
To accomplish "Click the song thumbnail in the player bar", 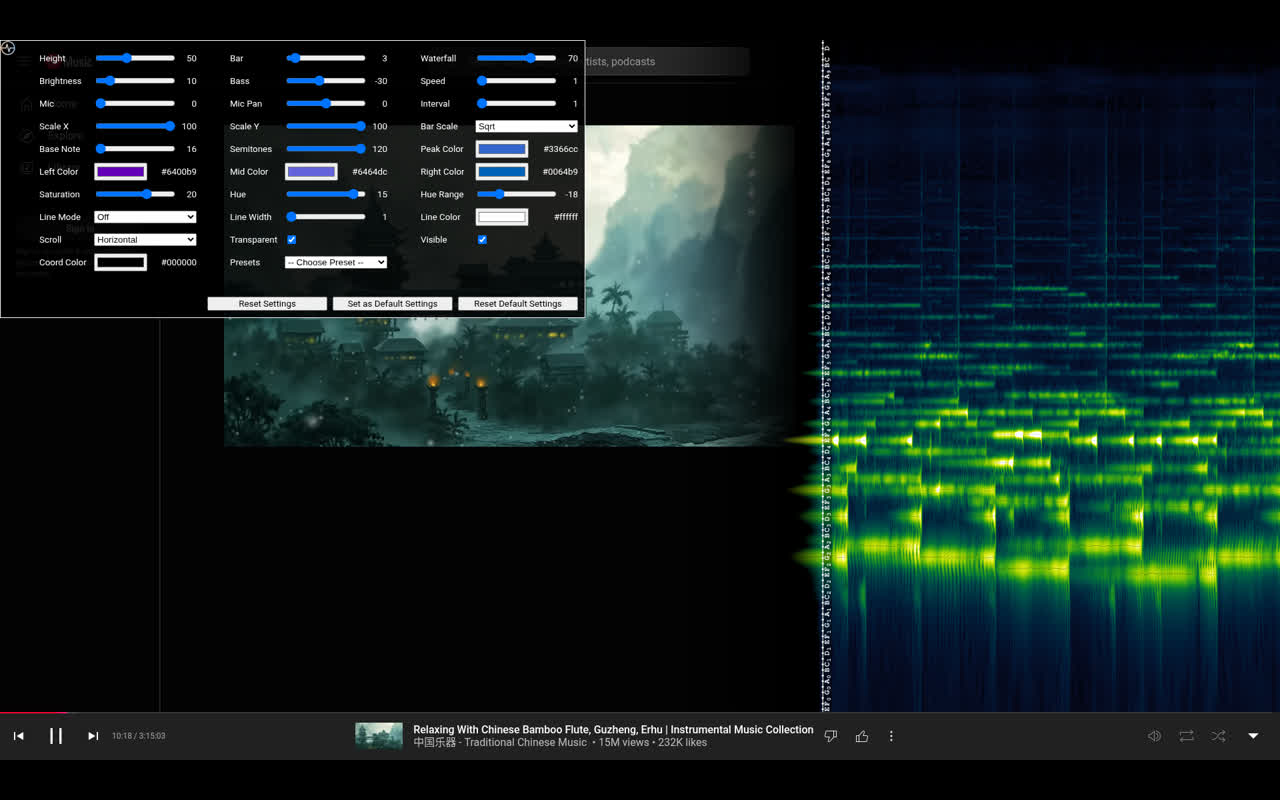I will coord(378,735).
